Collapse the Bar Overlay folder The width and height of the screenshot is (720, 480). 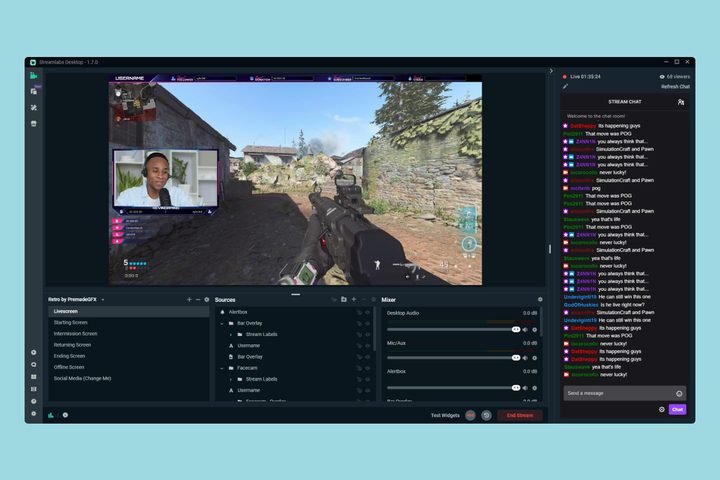coord(222,323)
